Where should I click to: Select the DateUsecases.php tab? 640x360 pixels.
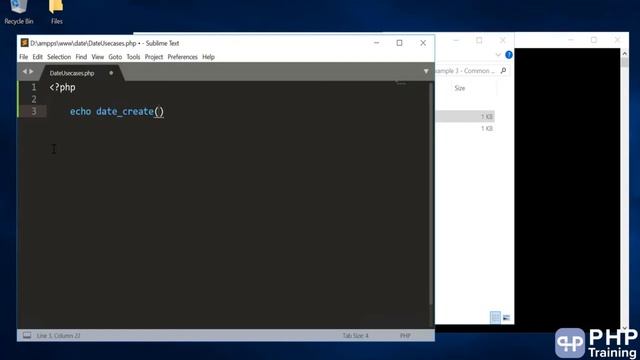(x=72, y=73)
